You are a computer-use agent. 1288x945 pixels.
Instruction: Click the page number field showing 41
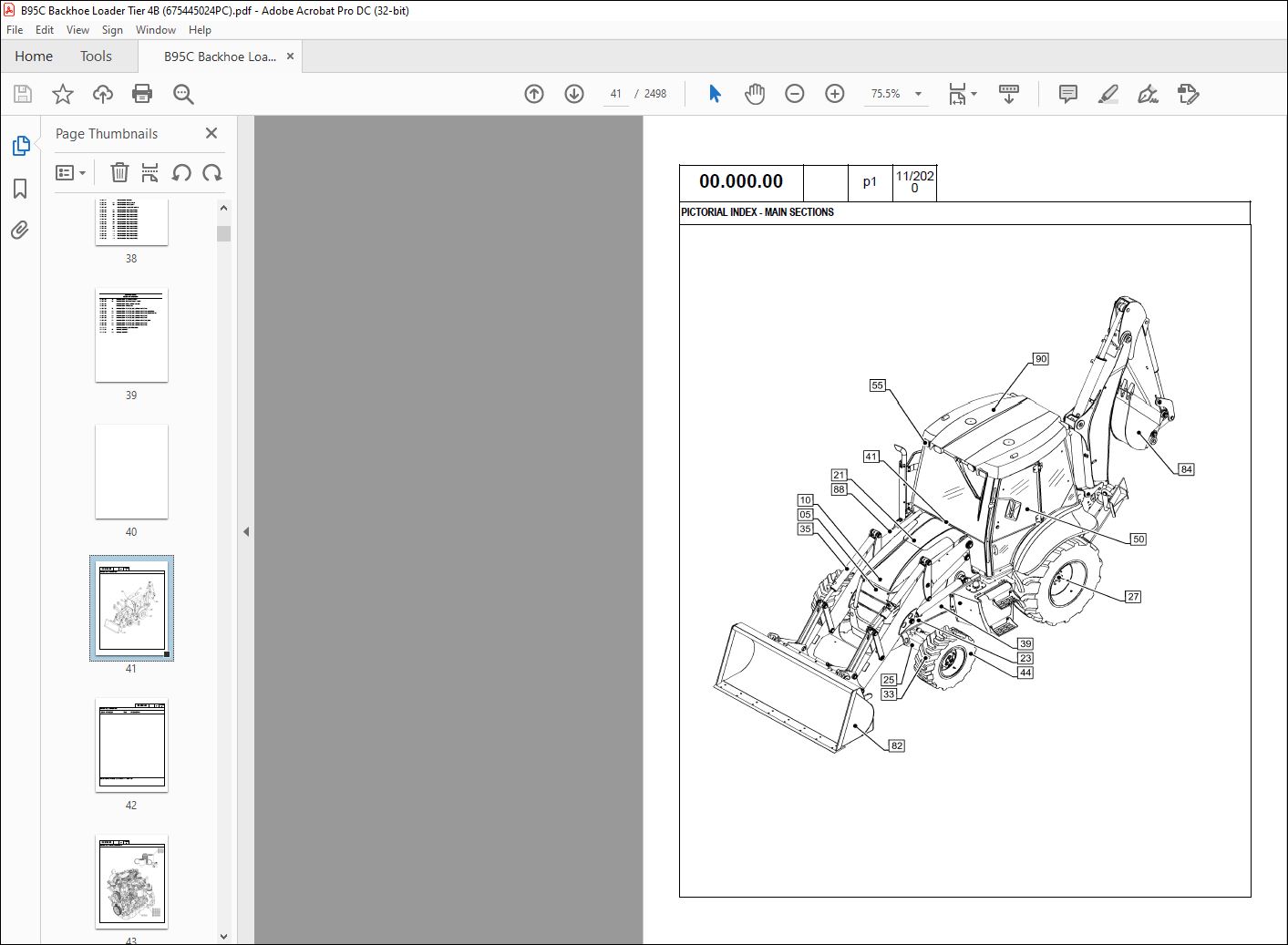[x=616, y=94]
